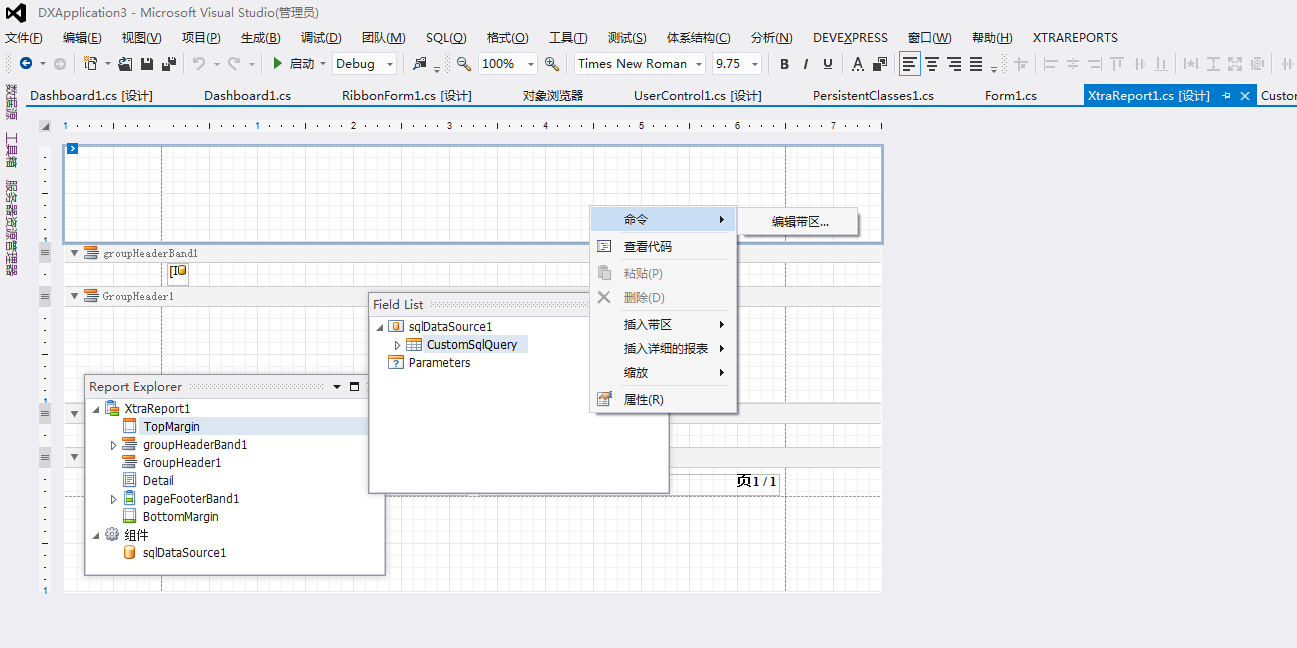Select Detail band in Report Explorer
Image resolution: width=1297 pixels, height=648 pixels.
(158, 481)
